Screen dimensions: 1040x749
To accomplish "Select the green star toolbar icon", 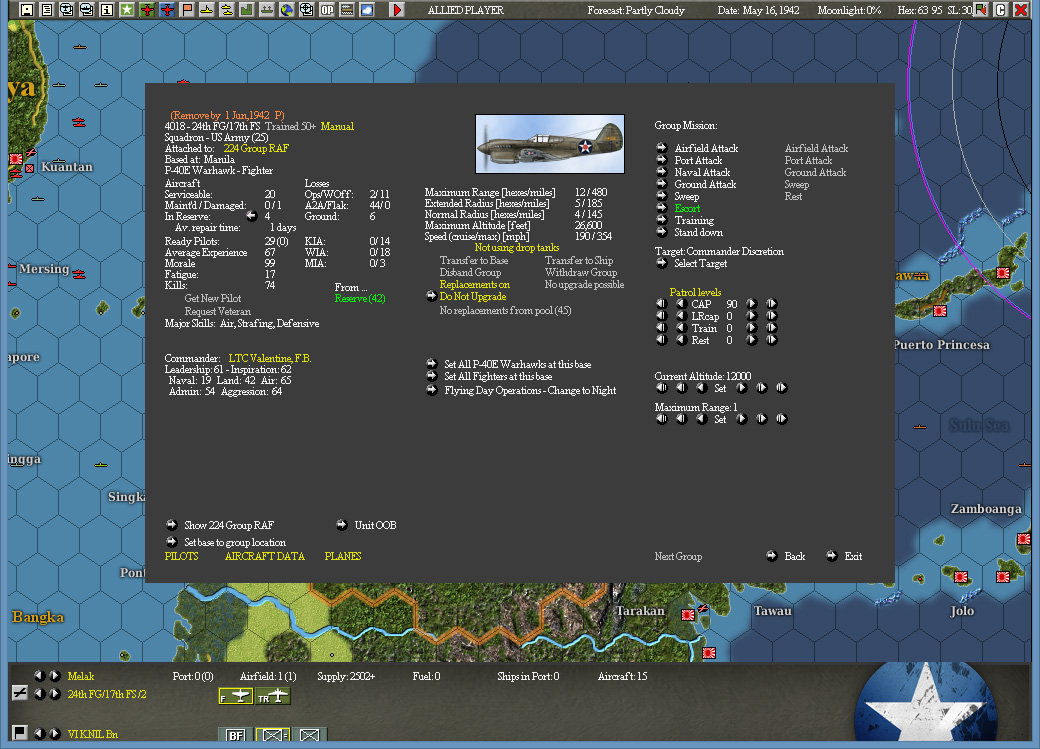I will coord(129,9).
